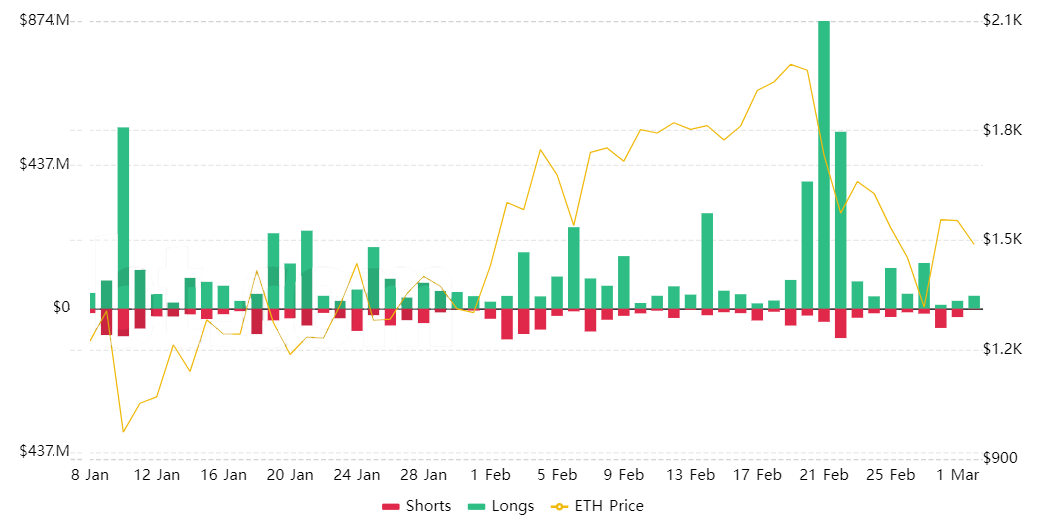Click the green Longs legend swatch
The image size is (1043, 526).
coord(477,506)
